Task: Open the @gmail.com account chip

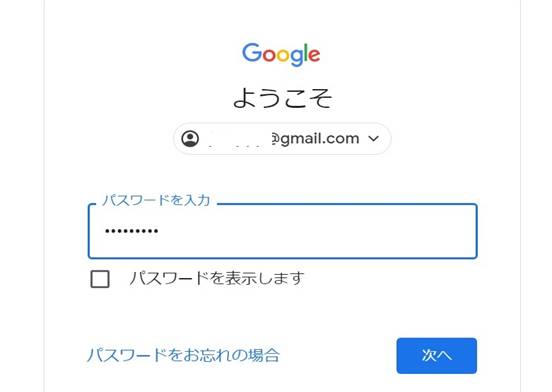Action: 282,139
